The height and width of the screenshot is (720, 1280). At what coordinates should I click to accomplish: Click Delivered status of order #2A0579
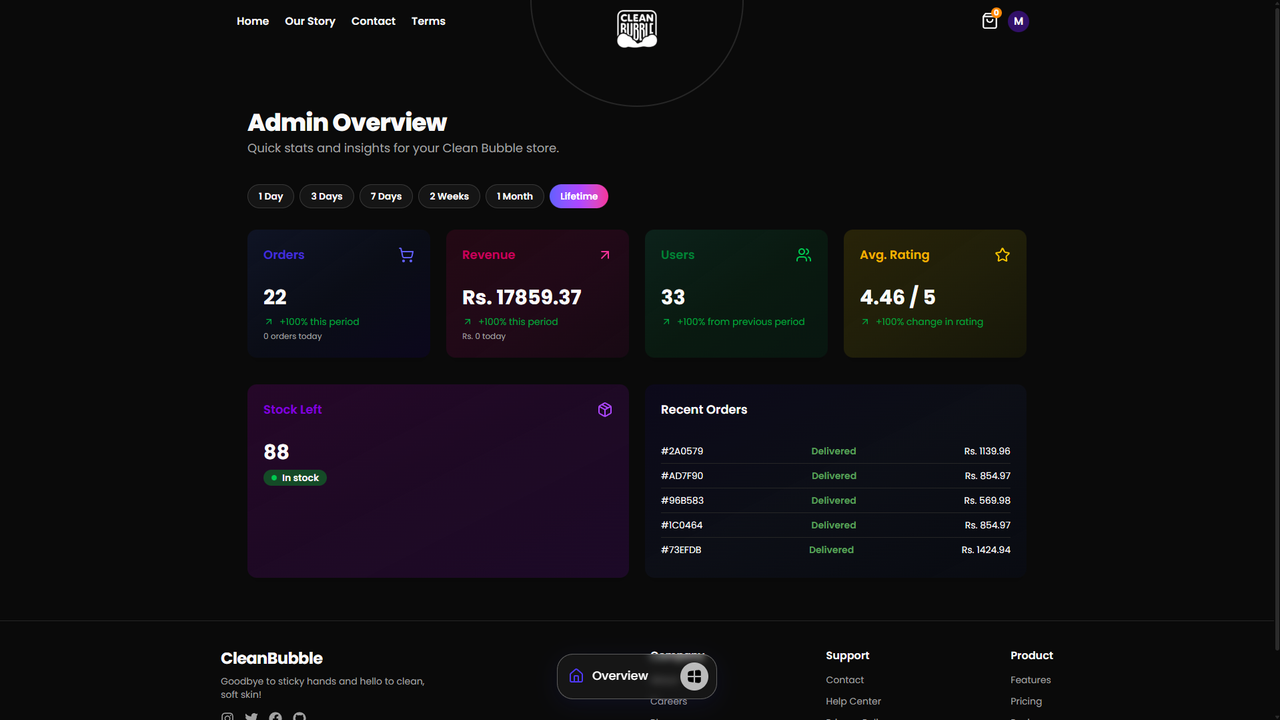(x=834, y=451)
